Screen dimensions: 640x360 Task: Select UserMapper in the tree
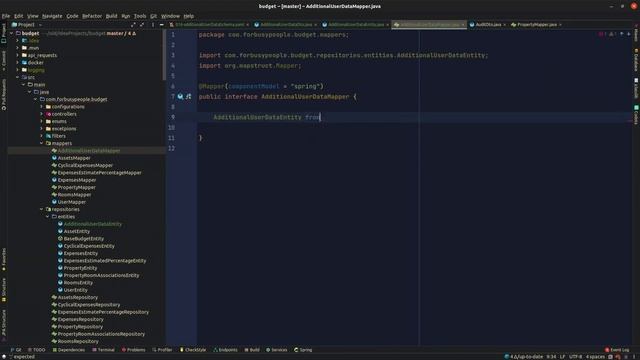[x=71, y=202]
